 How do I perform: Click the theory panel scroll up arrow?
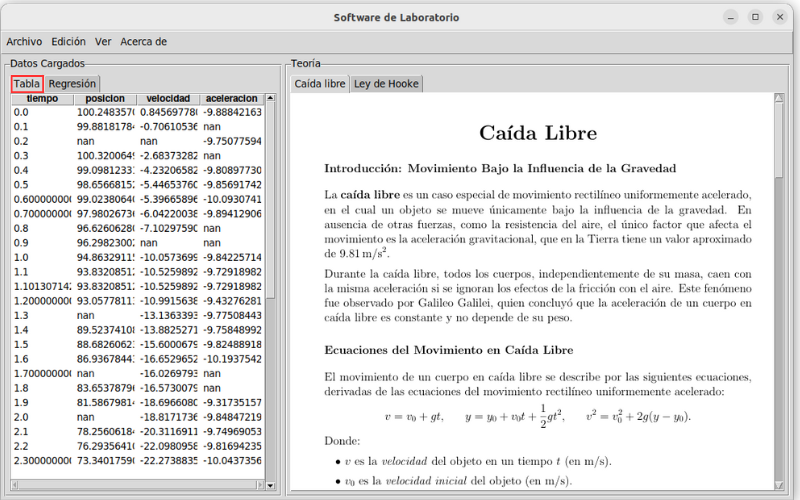point(779,97)
